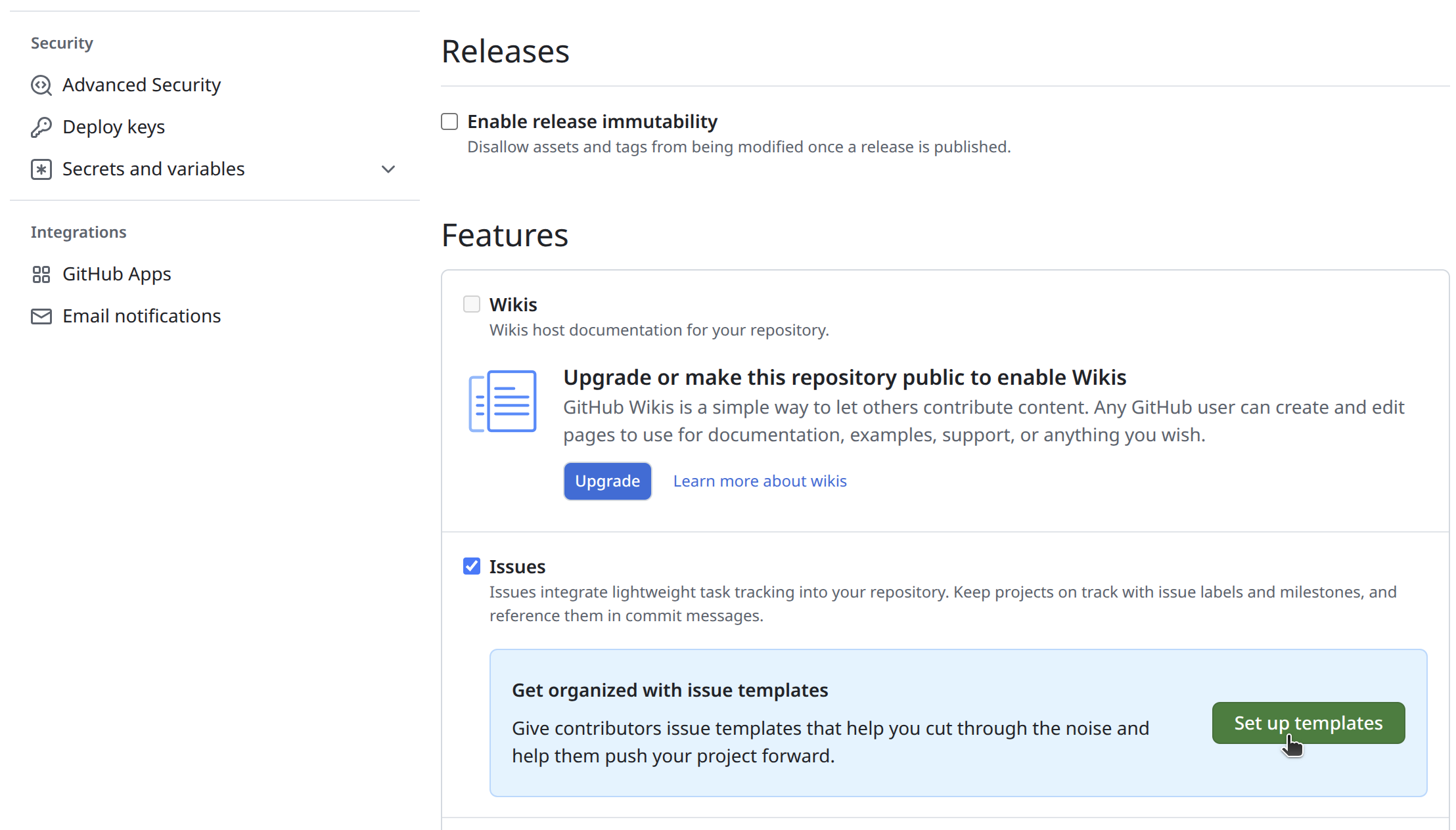Image resolution: width=1456 pixels, height=830 pixels.
Task: Click the GitHub Apps grid icon
Action: [41, 274]
